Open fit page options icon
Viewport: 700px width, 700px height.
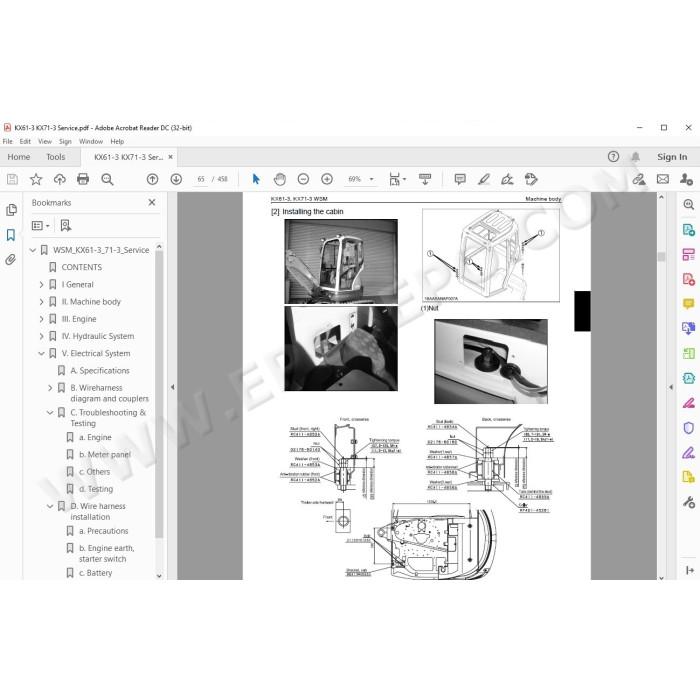click(397, 179)
